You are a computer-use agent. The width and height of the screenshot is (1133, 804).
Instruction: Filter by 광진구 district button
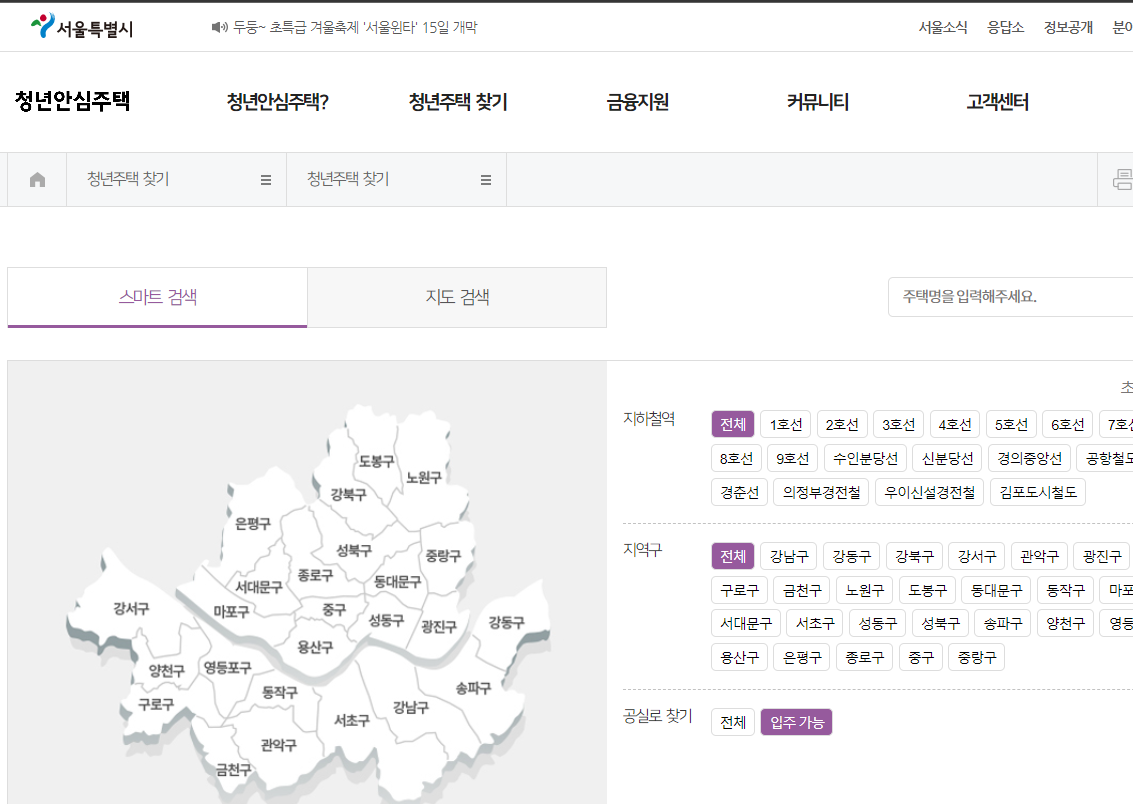click(1102, 556)
